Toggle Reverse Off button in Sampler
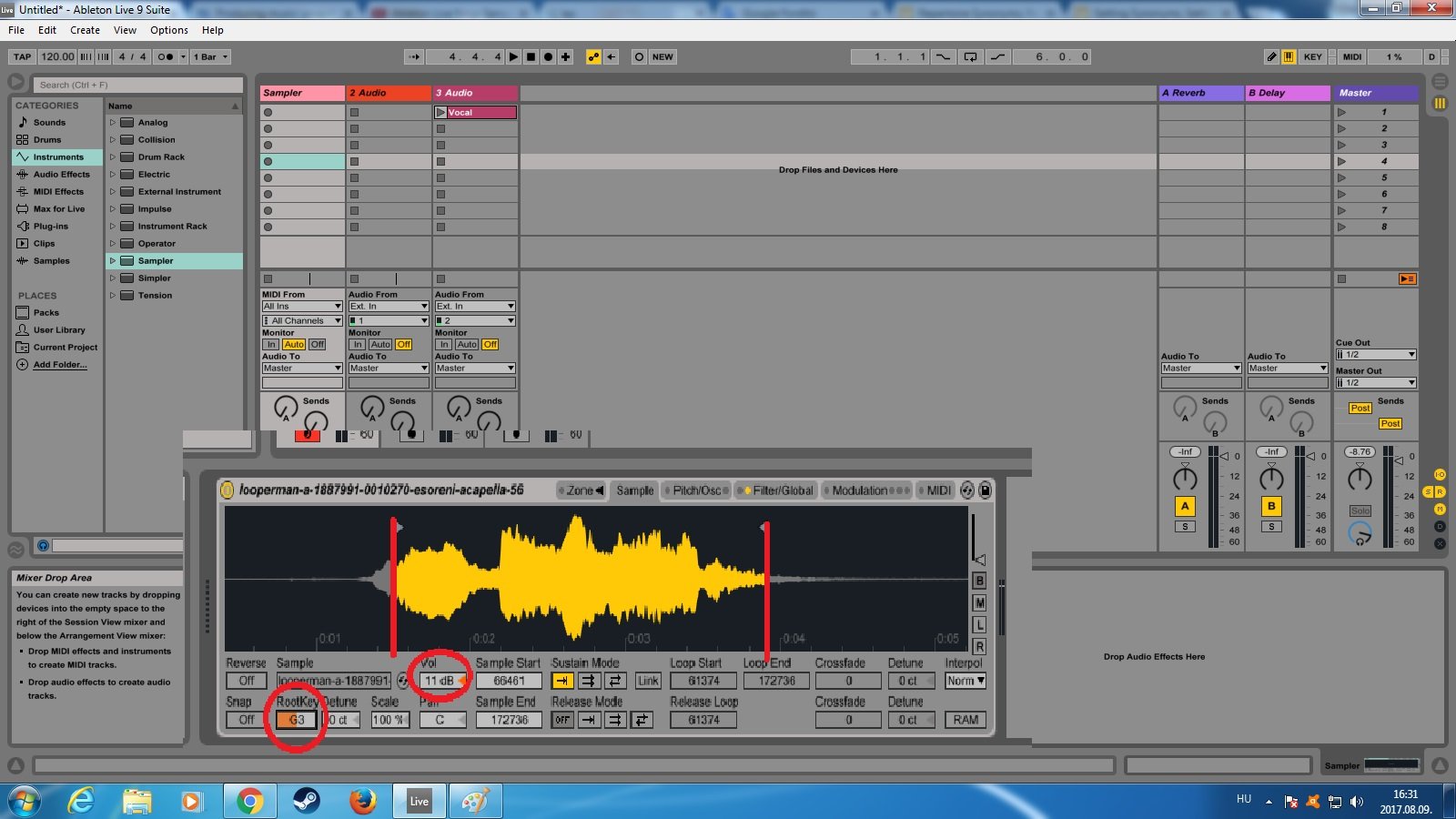Screen dimensions: 1456x819 [x=246, y=681]
